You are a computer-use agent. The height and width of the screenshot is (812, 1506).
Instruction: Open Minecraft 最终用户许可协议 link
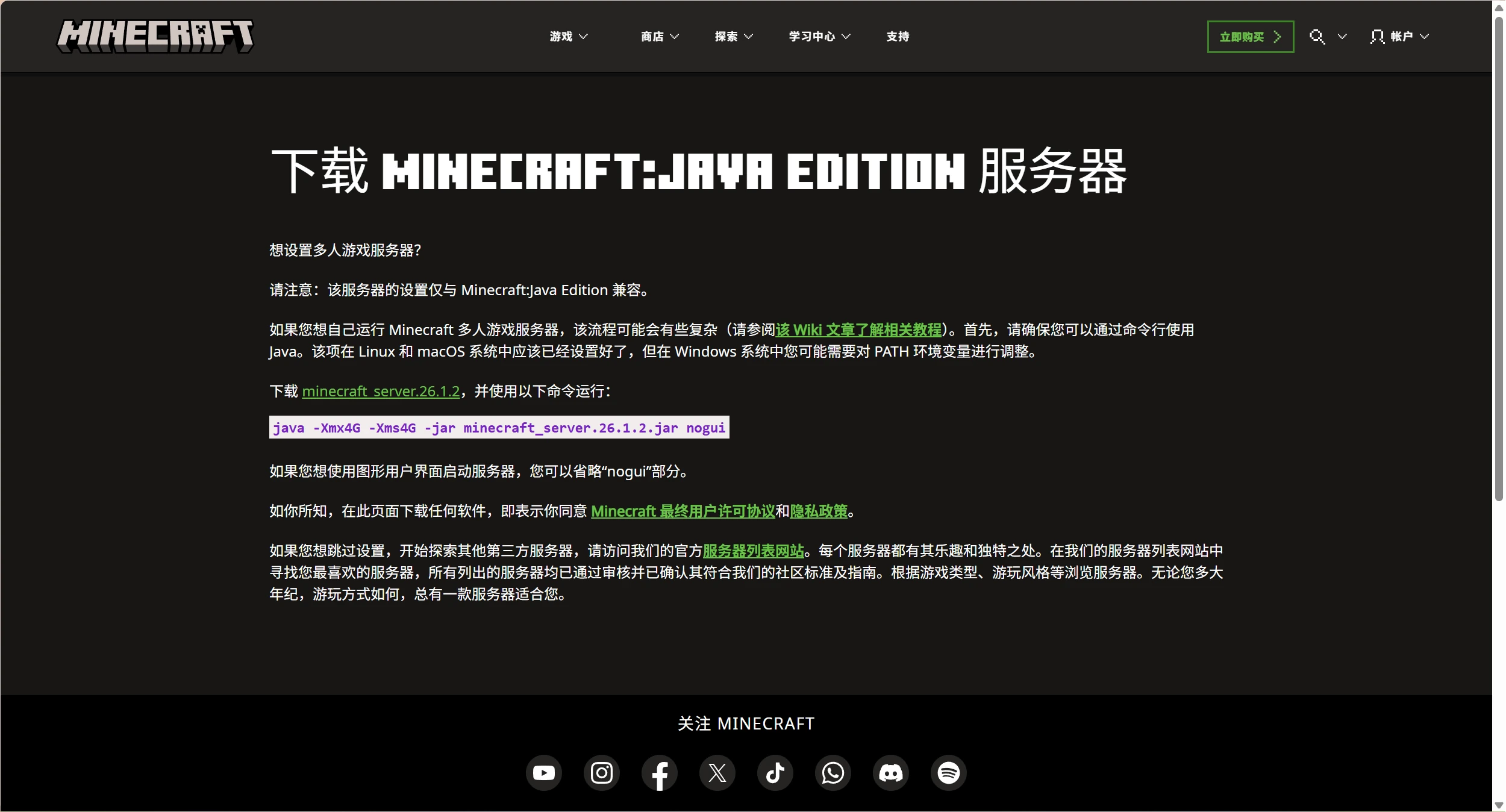(683, 511)
